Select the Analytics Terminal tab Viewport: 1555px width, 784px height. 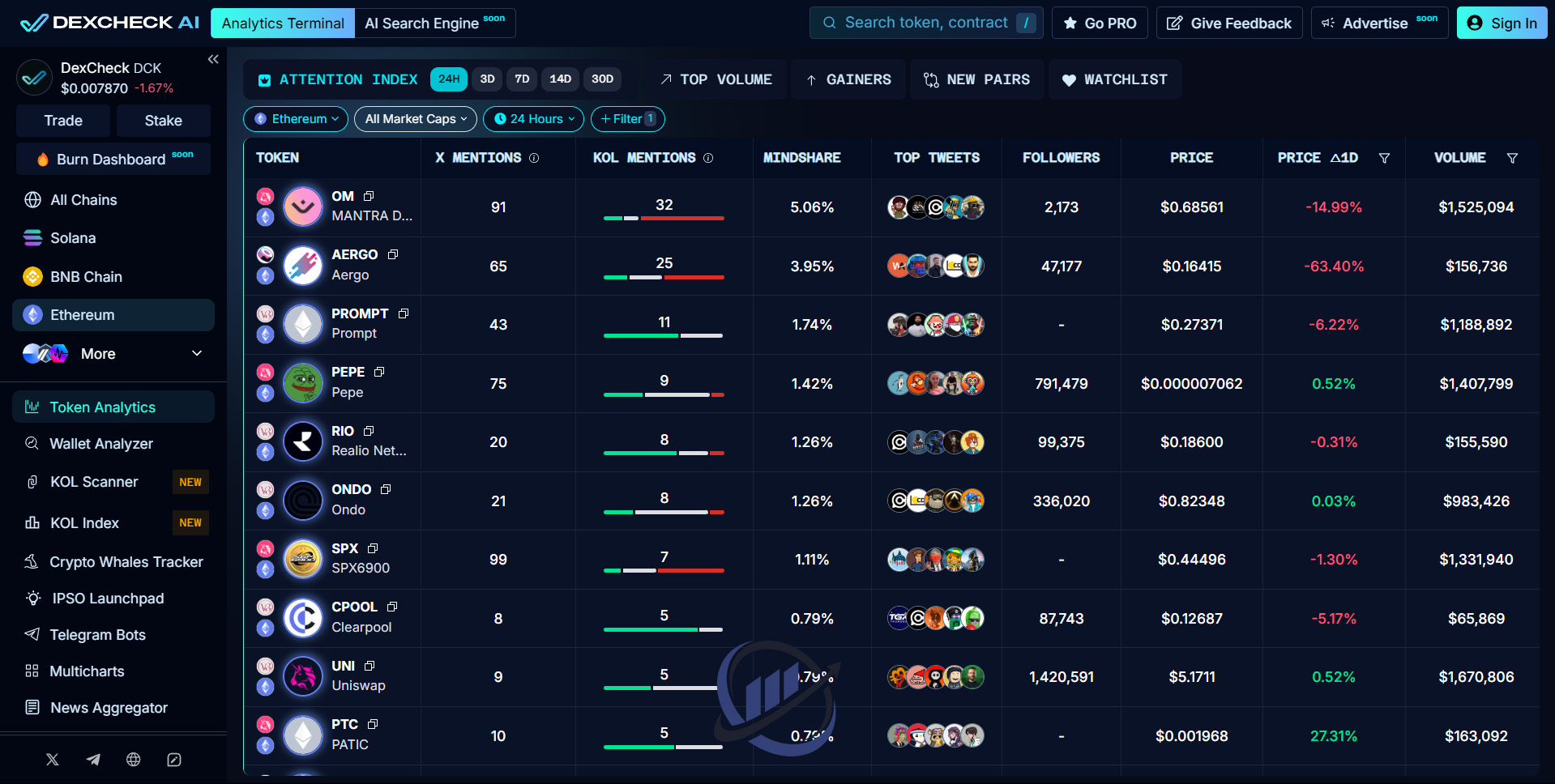coord(283,23)
